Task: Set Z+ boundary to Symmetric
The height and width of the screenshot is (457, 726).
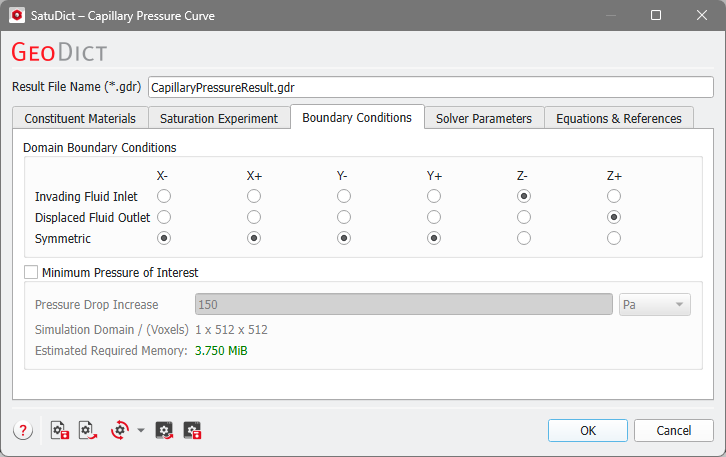Action: pos(614,238)
